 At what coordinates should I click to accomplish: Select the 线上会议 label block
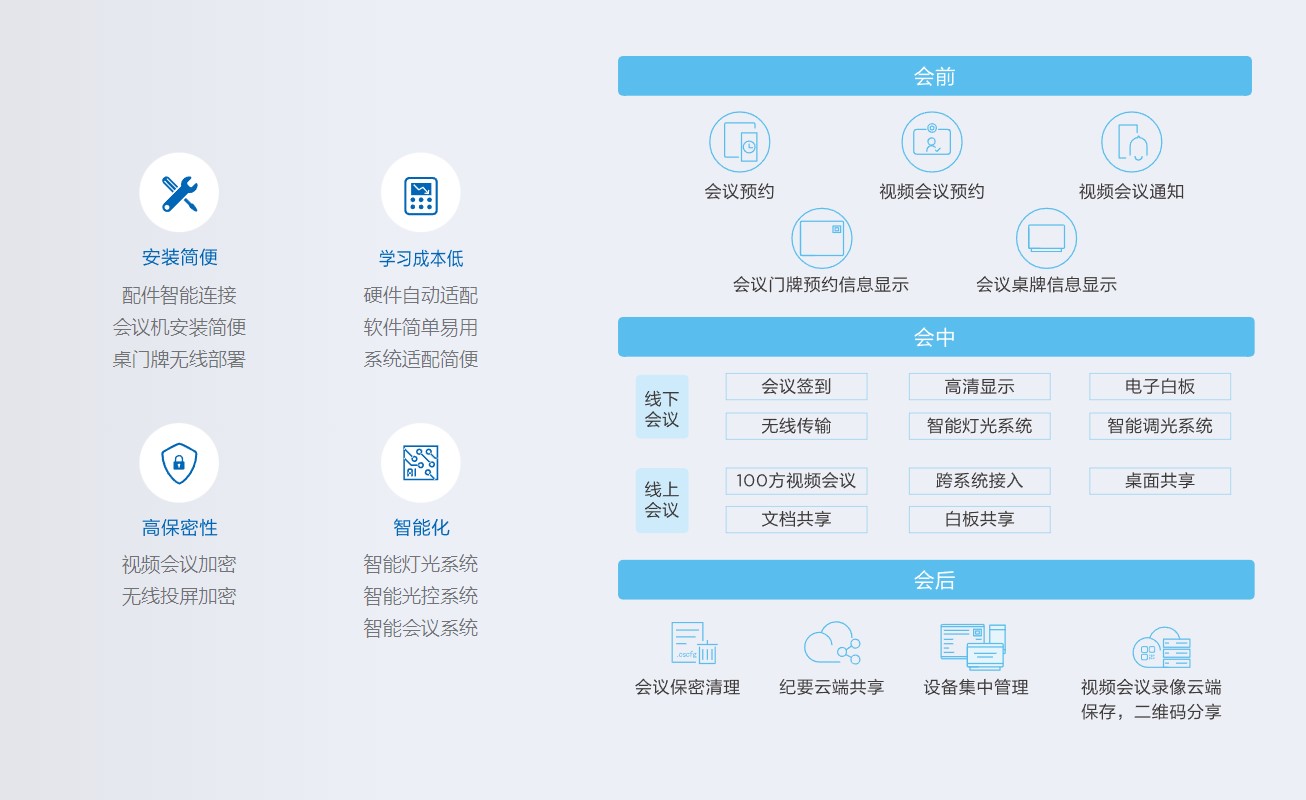pyautogui.click(x=662, y=500)
